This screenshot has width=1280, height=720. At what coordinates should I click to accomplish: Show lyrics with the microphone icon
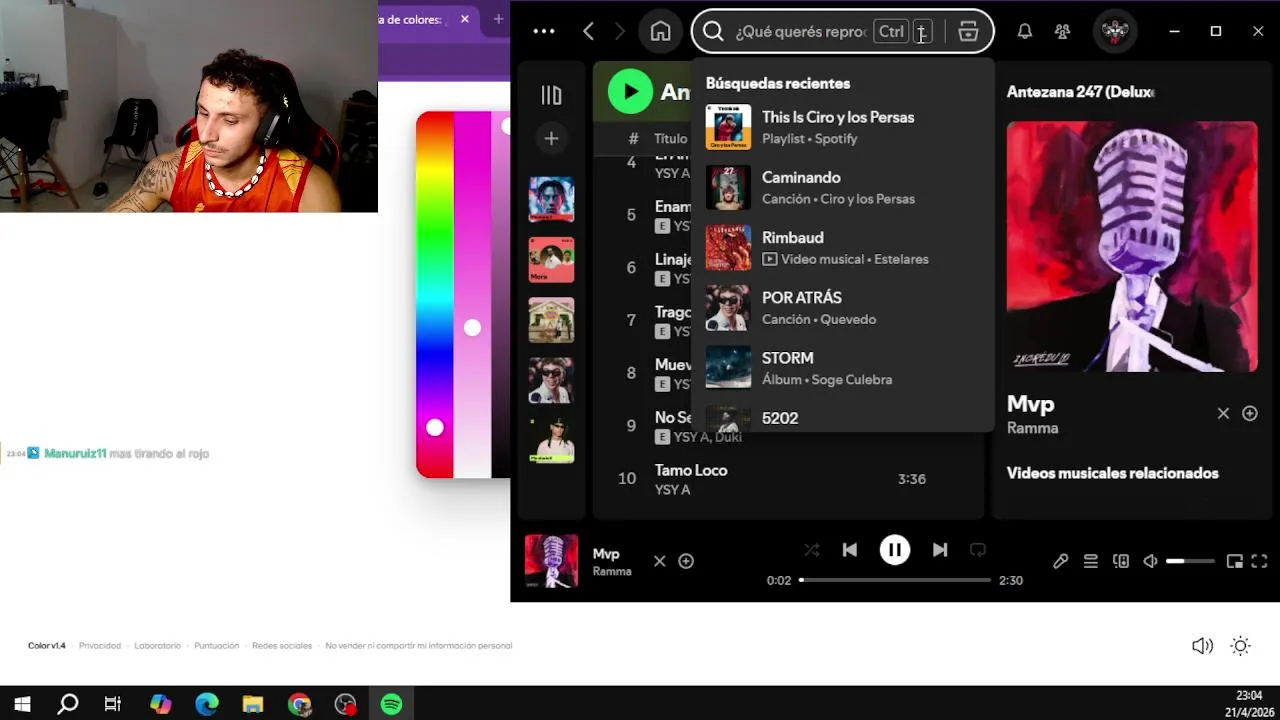[x=1061, y=562]
